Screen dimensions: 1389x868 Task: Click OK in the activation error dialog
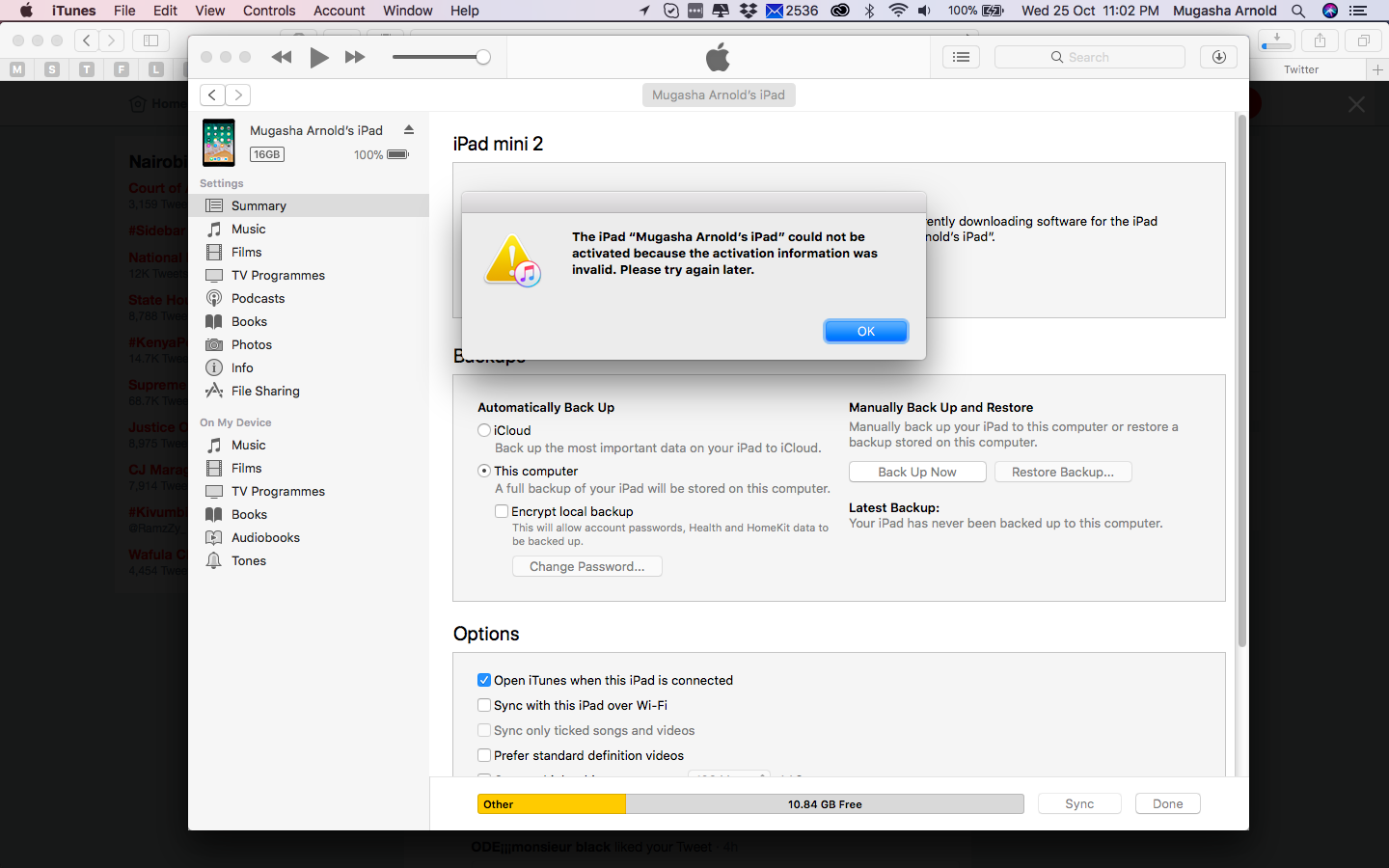[866, 331]
